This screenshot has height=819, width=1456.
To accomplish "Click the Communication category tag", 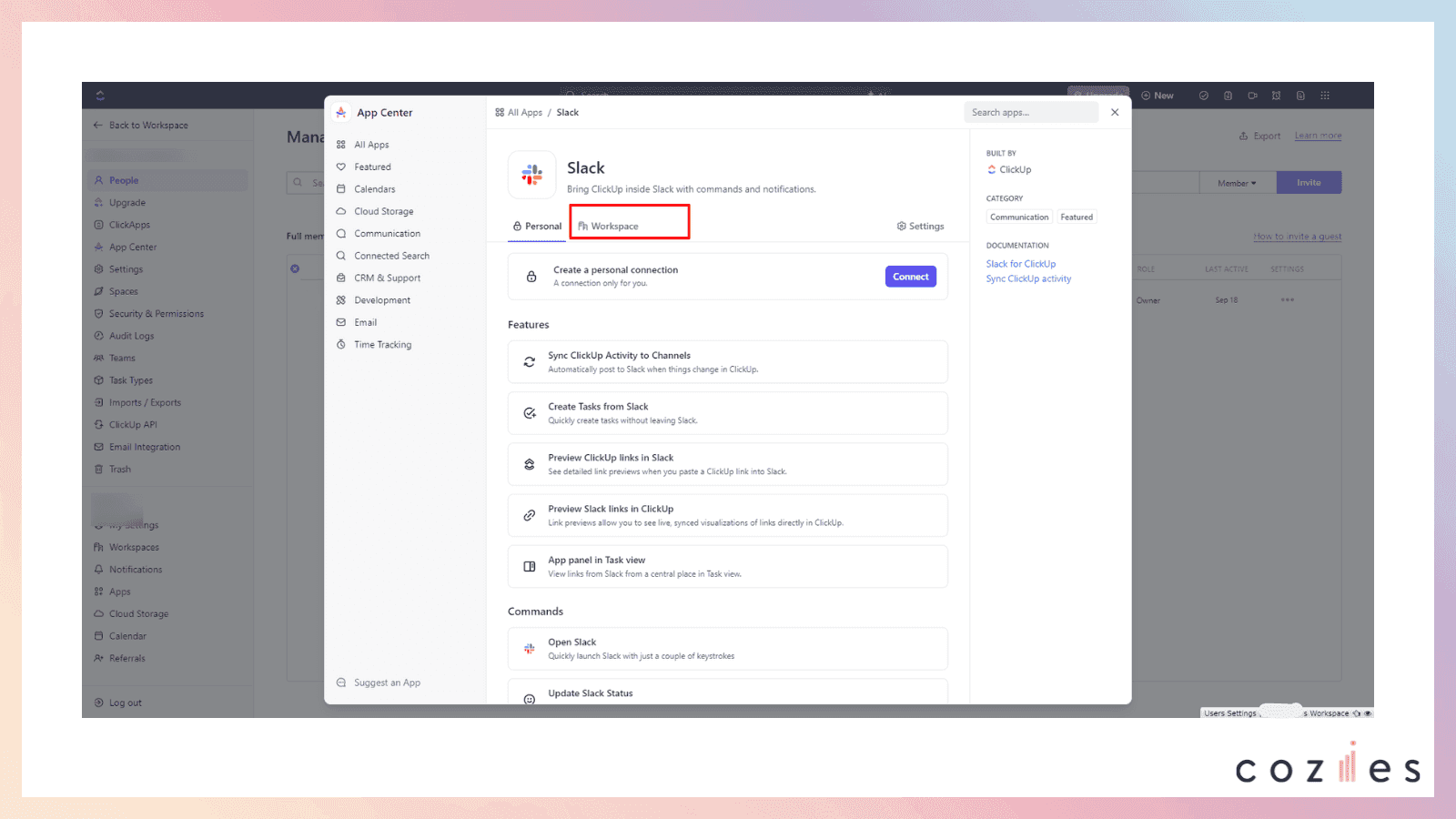I will coord(1019,217).
